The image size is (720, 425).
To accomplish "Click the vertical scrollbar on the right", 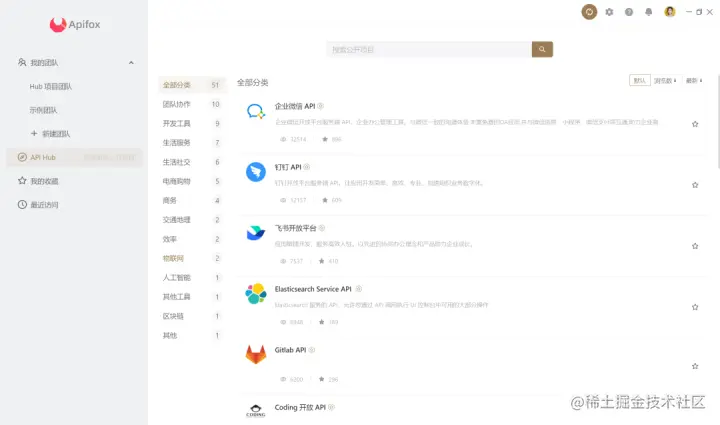I will [x=718, y=122].
